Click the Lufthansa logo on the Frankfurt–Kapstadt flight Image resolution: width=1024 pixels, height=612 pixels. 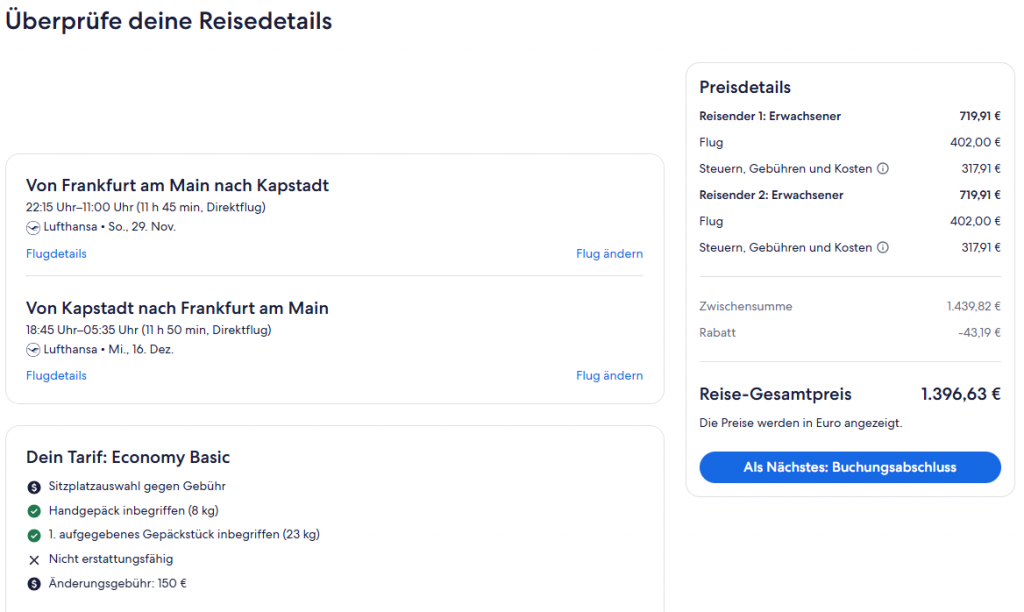33,227
